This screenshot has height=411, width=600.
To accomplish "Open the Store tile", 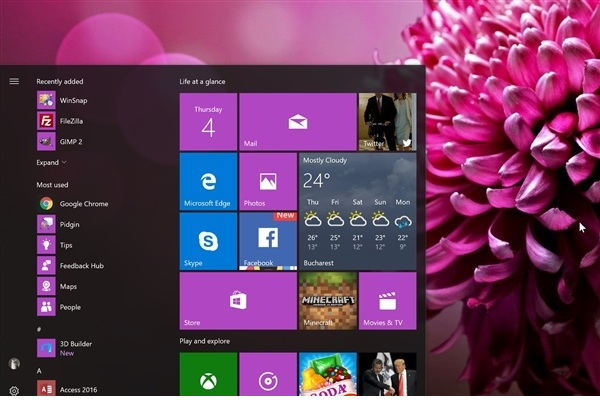I will coord(238,301).
